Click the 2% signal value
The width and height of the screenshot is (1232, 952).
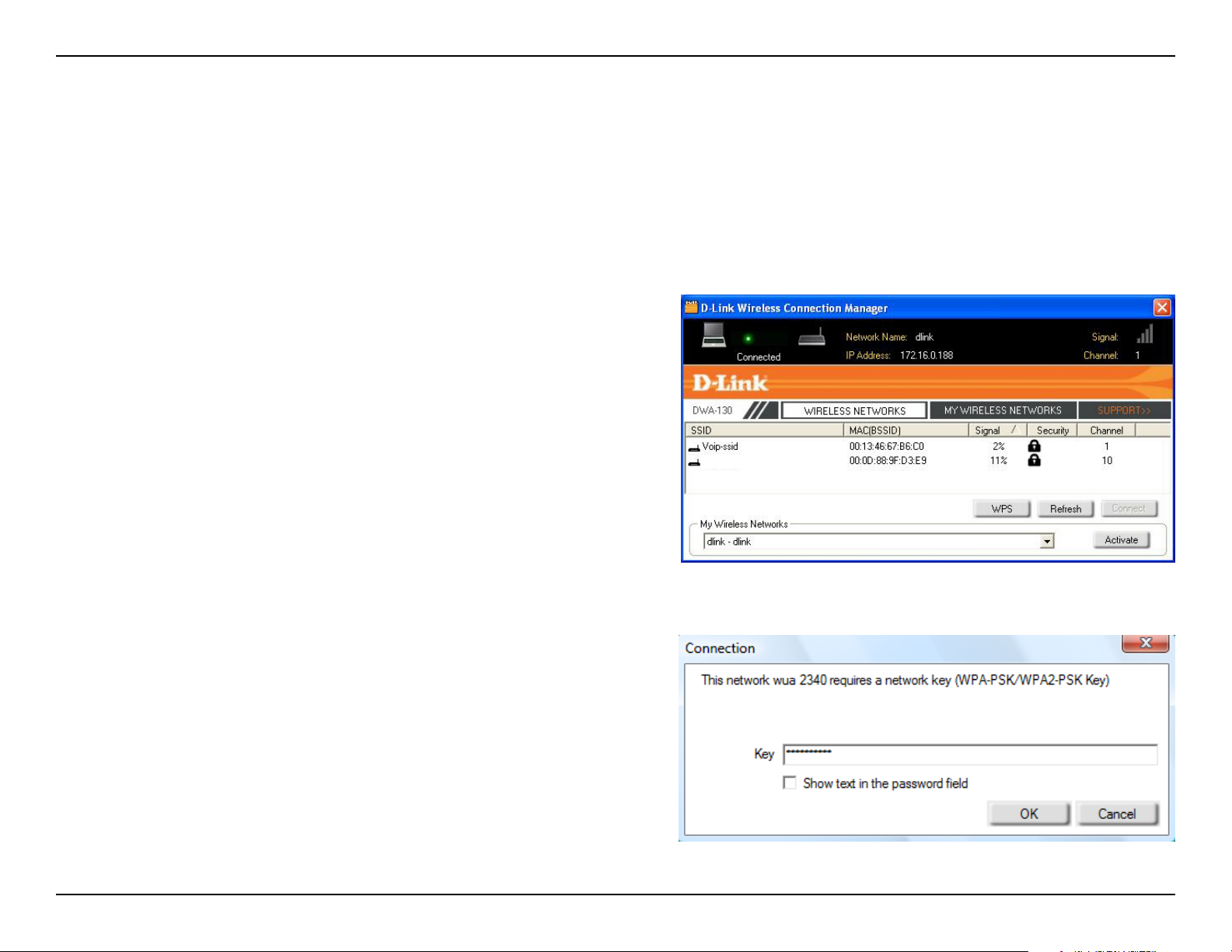(x=999, y=447)
